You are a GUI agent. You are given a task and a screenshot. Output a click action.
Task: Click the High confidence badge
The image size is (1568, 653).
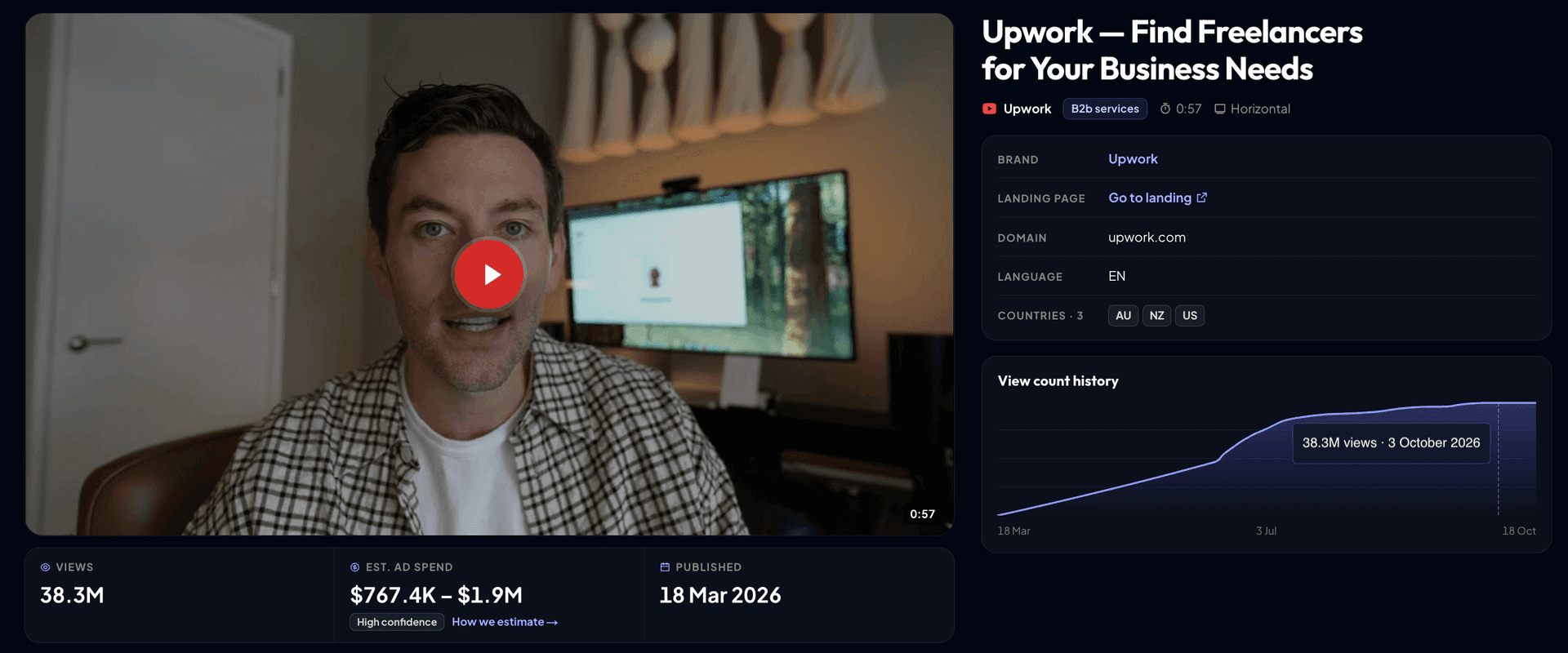pyautogui.click(x=397, y=622)
